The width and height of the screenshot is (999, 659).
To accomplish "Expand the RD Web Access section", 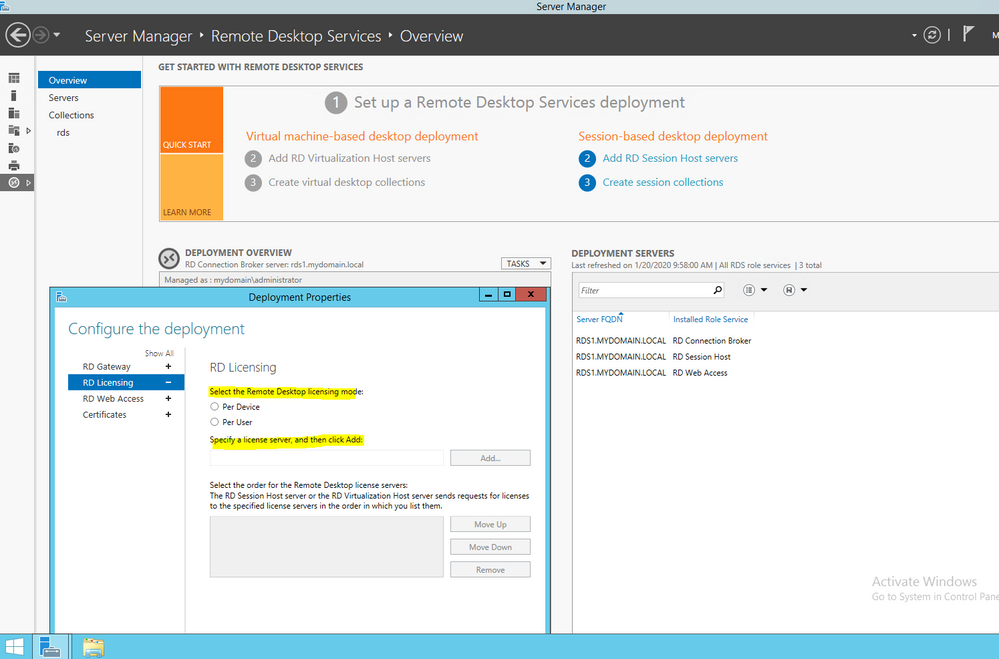I will pyautogui.click(x=168, y=398).
